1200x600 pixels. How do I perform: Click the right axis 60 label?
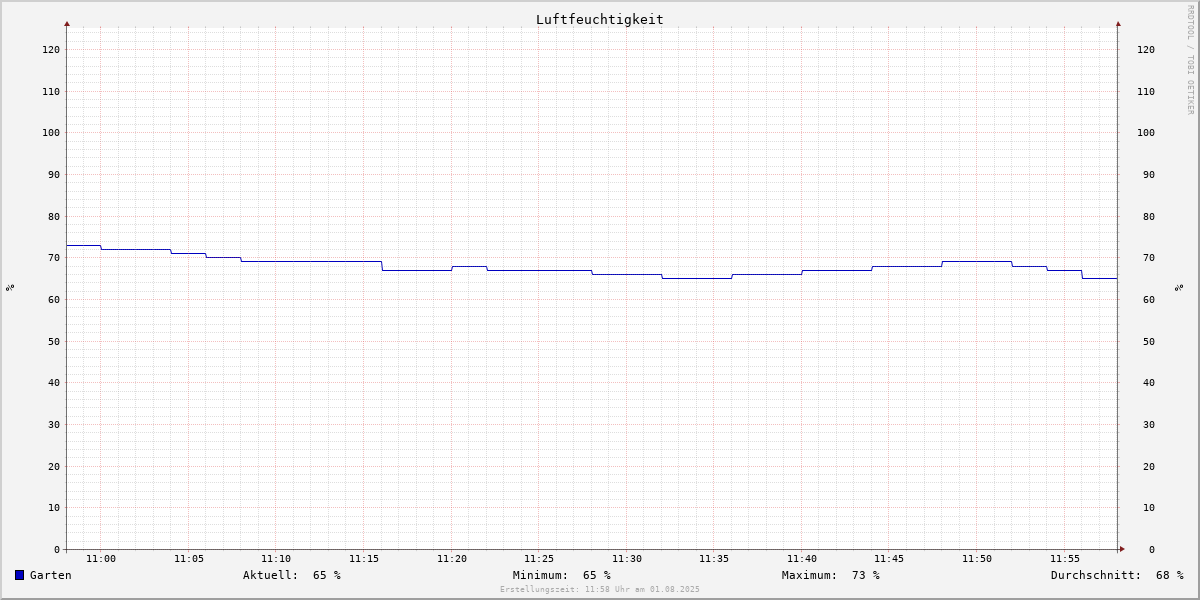(x=1149, y=299)
